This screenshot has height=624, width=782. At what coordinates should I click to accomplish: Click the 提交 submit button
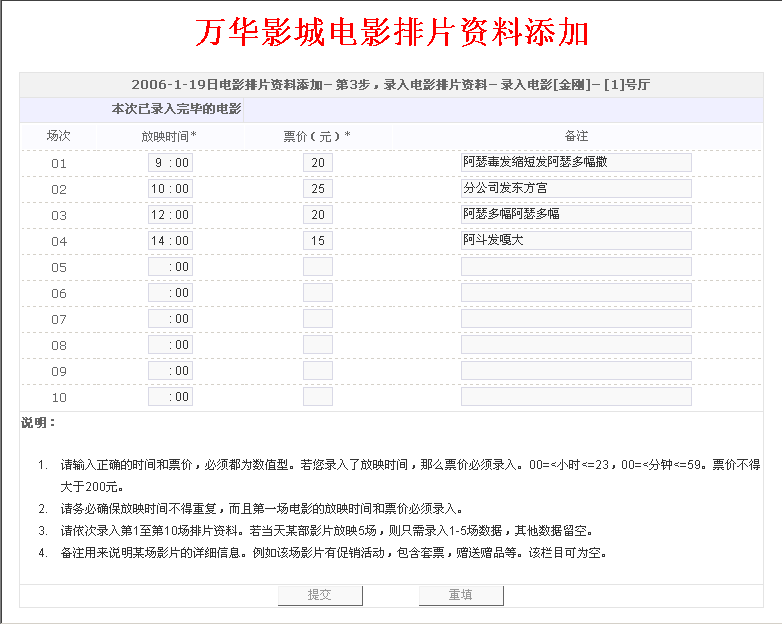coord(319,595)
